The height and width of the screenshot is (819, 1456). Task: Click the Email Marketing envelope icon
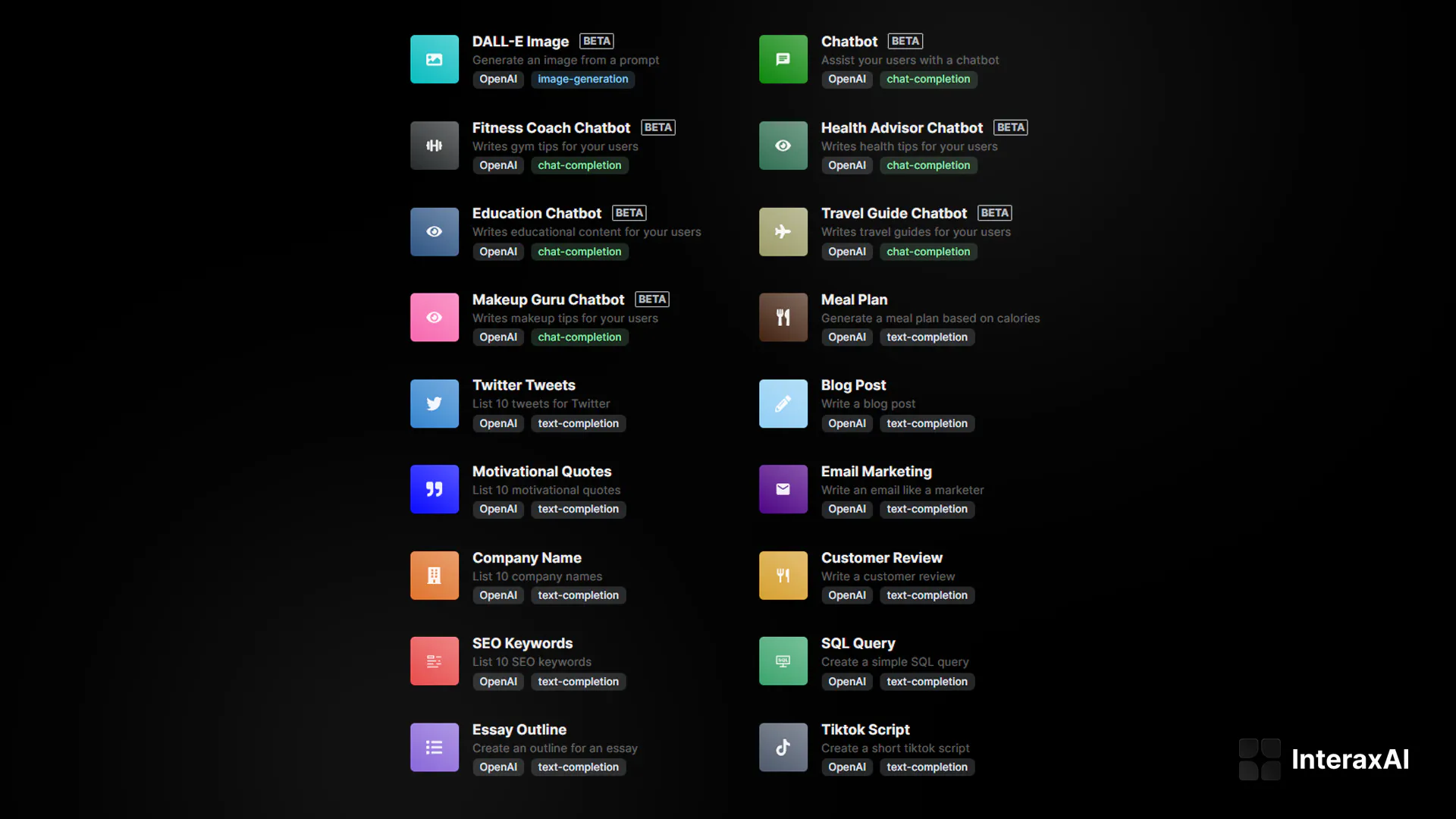click(783, 490)
